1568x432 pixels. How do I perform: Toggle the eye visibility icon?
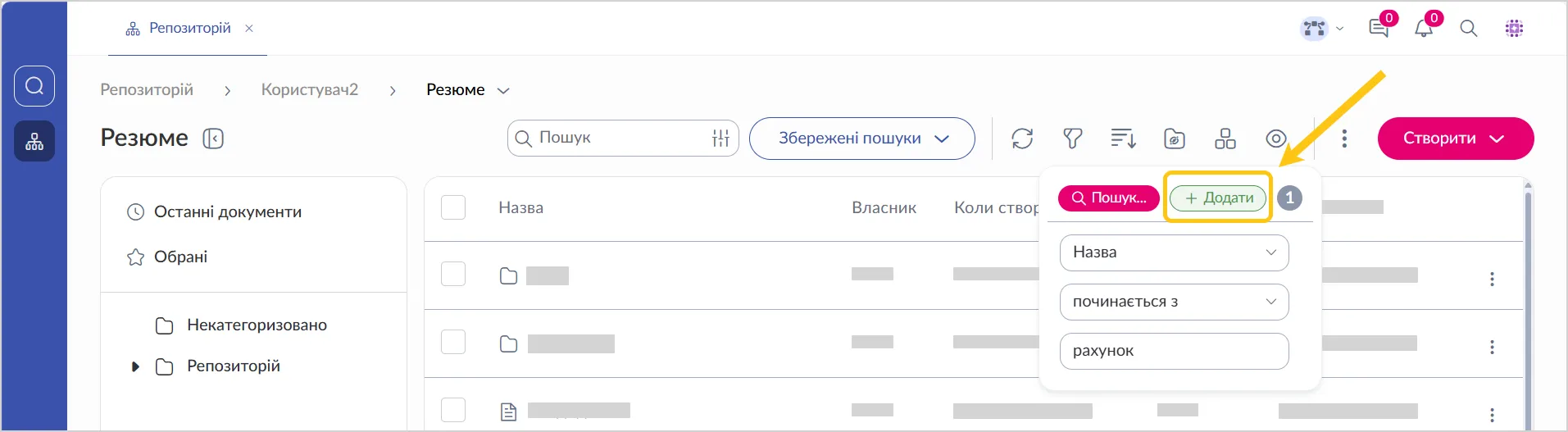(x=1275, y=139)
